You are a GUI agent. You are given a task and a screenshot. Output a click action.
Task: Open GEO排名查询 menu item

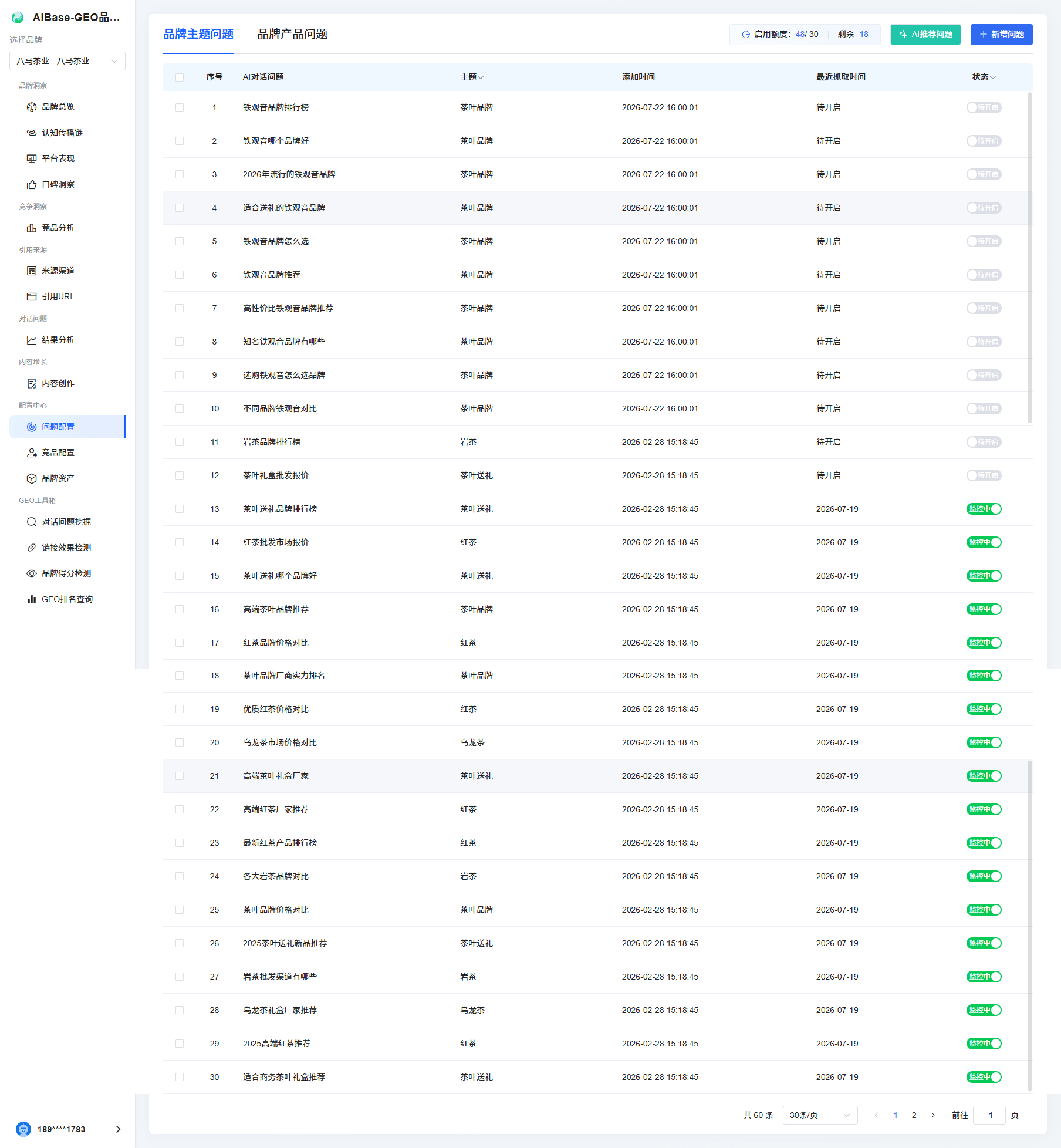(67, 599)
